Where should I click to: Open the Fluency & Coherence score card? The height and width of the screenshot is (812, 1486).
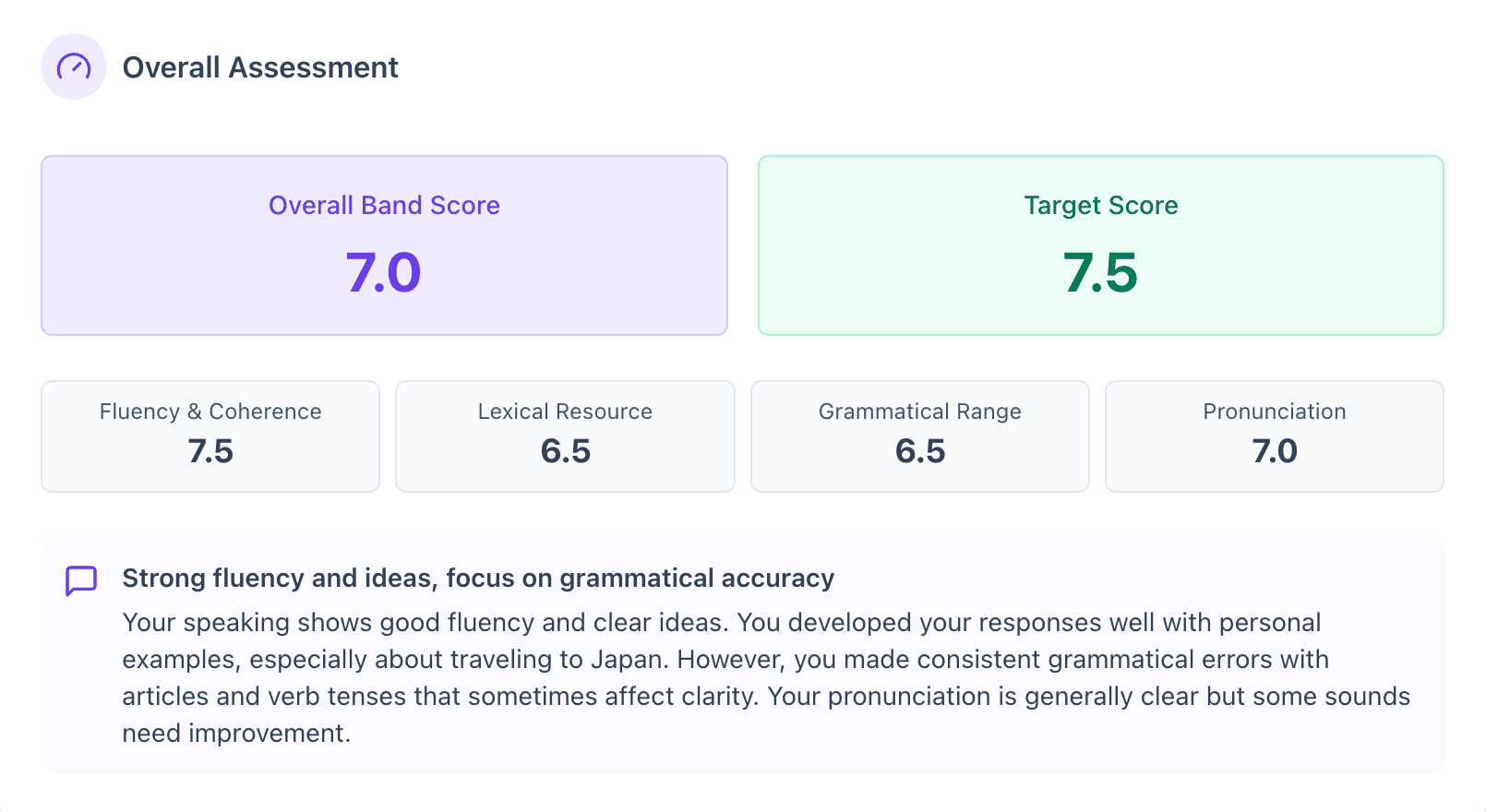[x=210, y=436]
